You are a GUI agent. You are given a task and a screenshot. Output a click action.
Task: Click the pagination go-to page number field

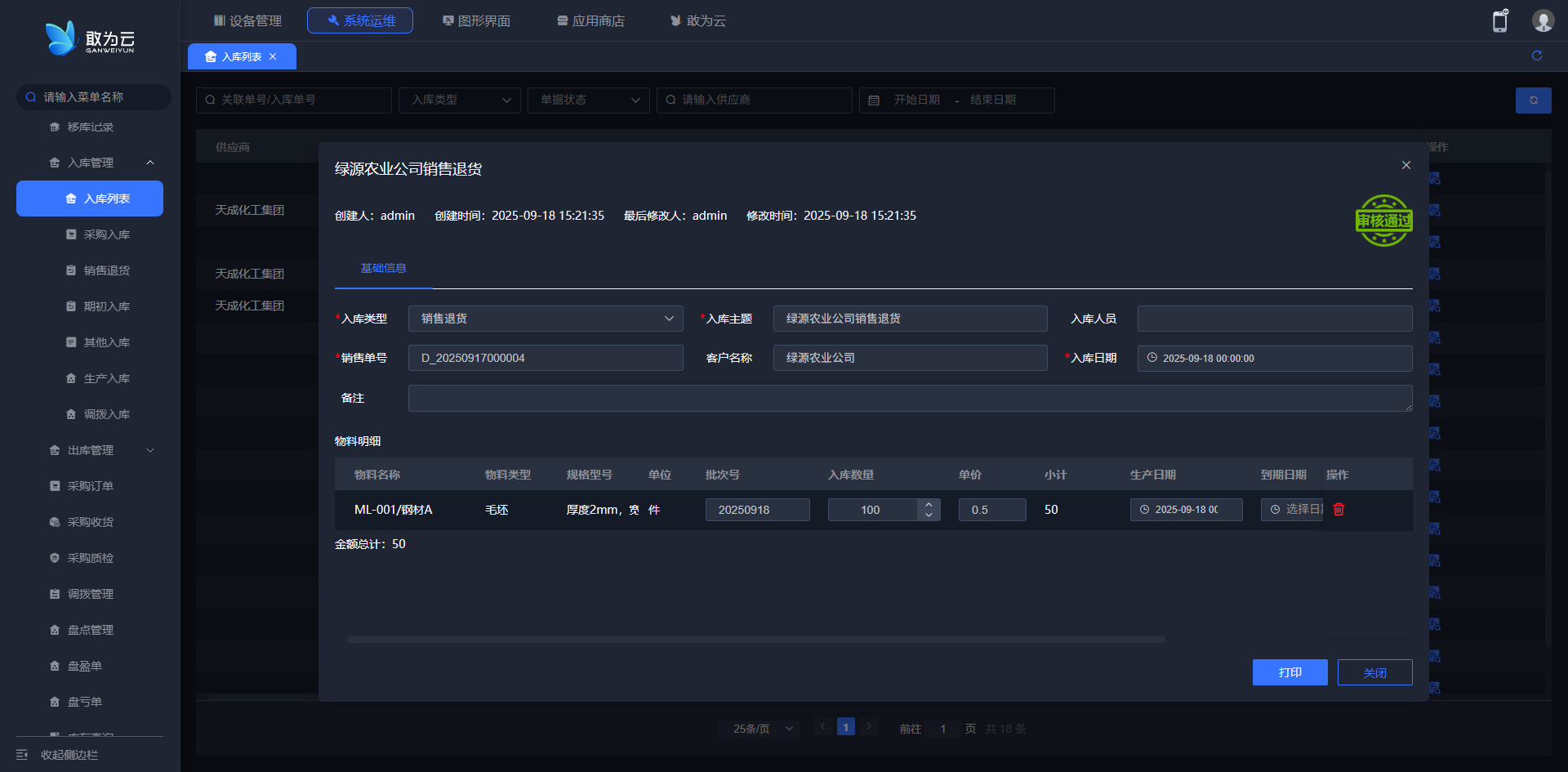tap(943, 728)
